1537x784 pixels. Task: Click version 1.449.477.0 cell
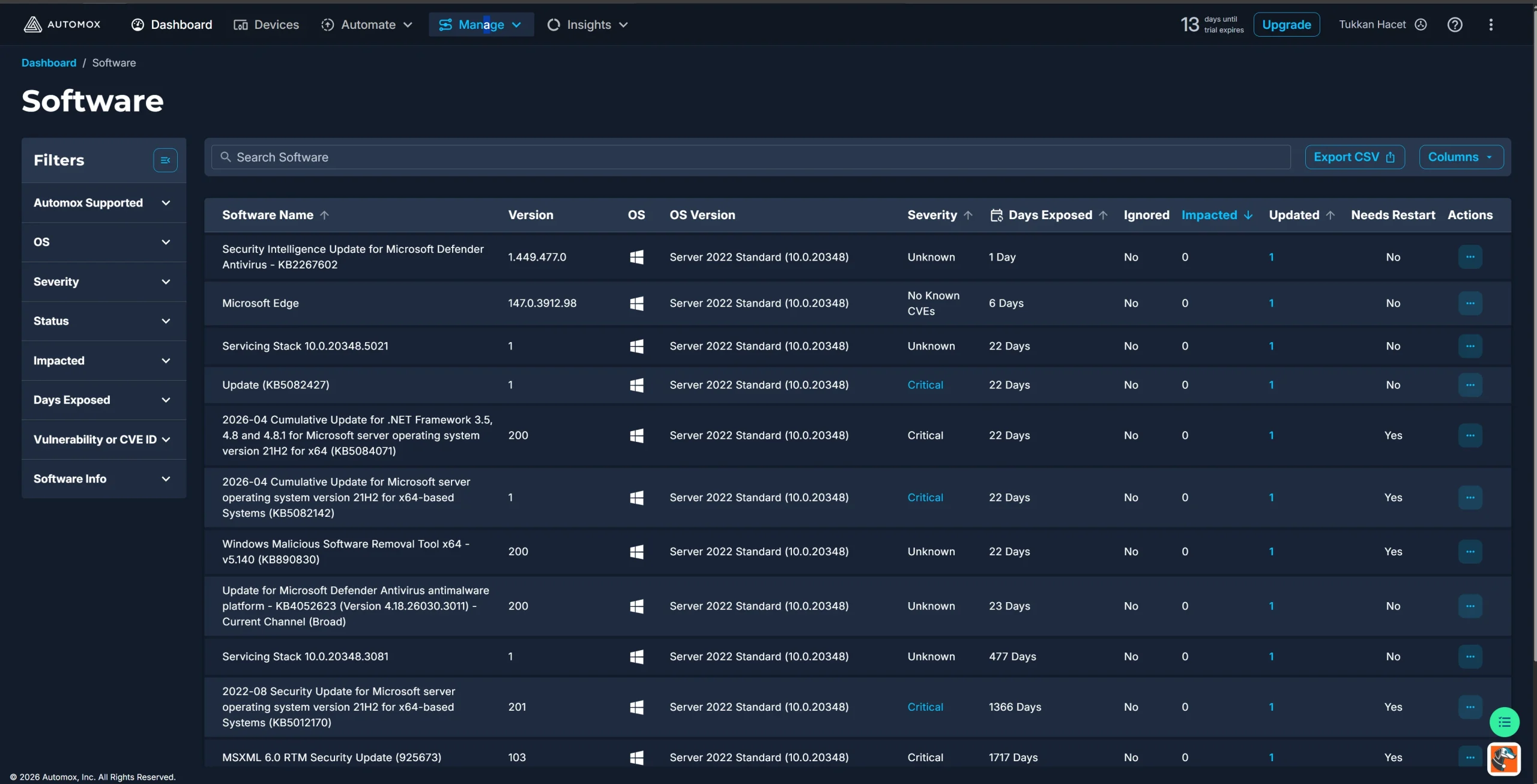537,257
